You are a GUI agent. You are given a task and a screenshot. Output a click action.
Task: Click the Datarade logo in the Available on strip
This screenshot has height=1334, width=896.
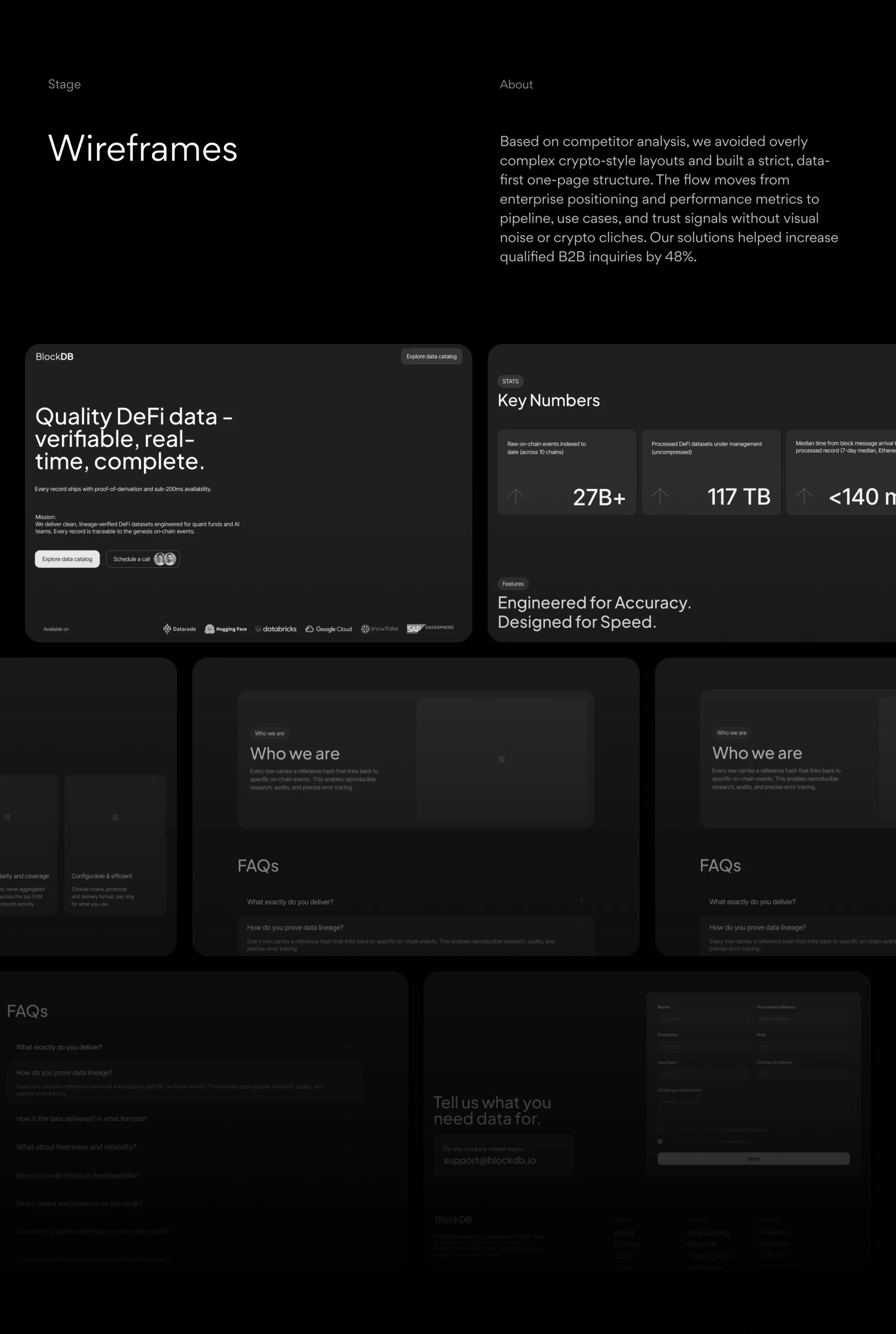(179, 629)
